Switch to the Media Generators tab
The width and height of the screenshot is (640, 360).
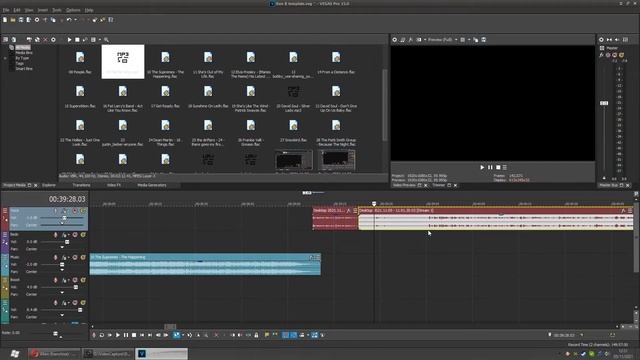[152, 185]
